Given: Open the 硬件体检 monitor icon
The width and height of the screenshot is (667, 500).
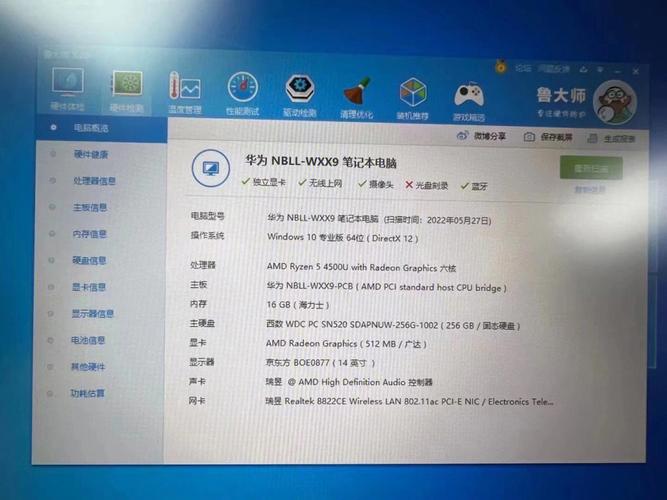Looking at the screenshot, I should (x=68, y=81).
